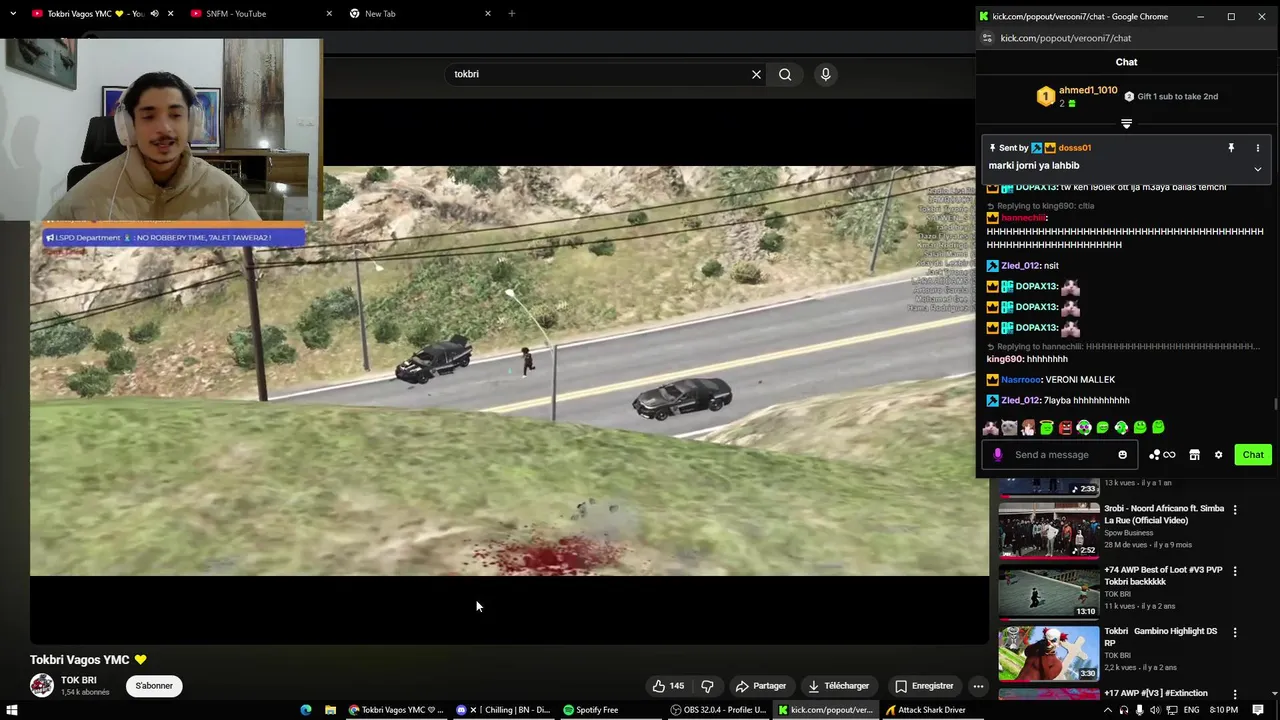Open options for '+74 AWP' video
The width and height of the screenshot is (1280, 720).
[x=1235, y=571]
